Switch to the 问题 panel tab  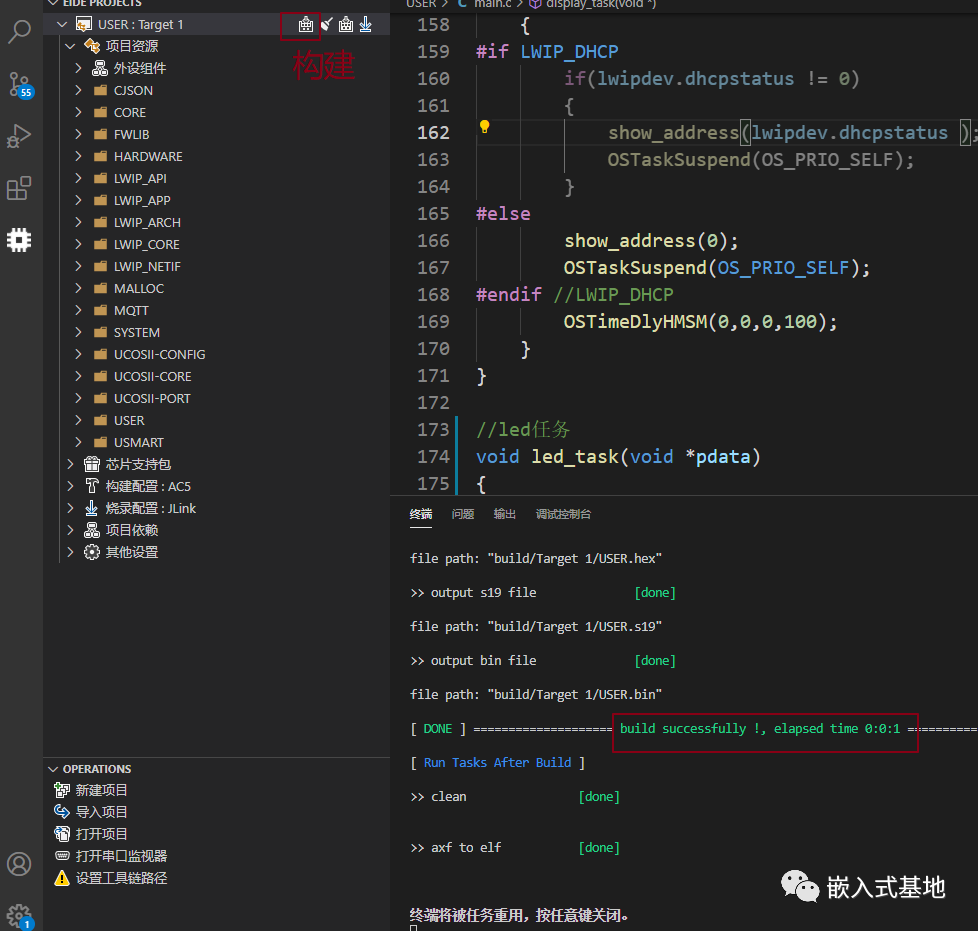[462, 514]
